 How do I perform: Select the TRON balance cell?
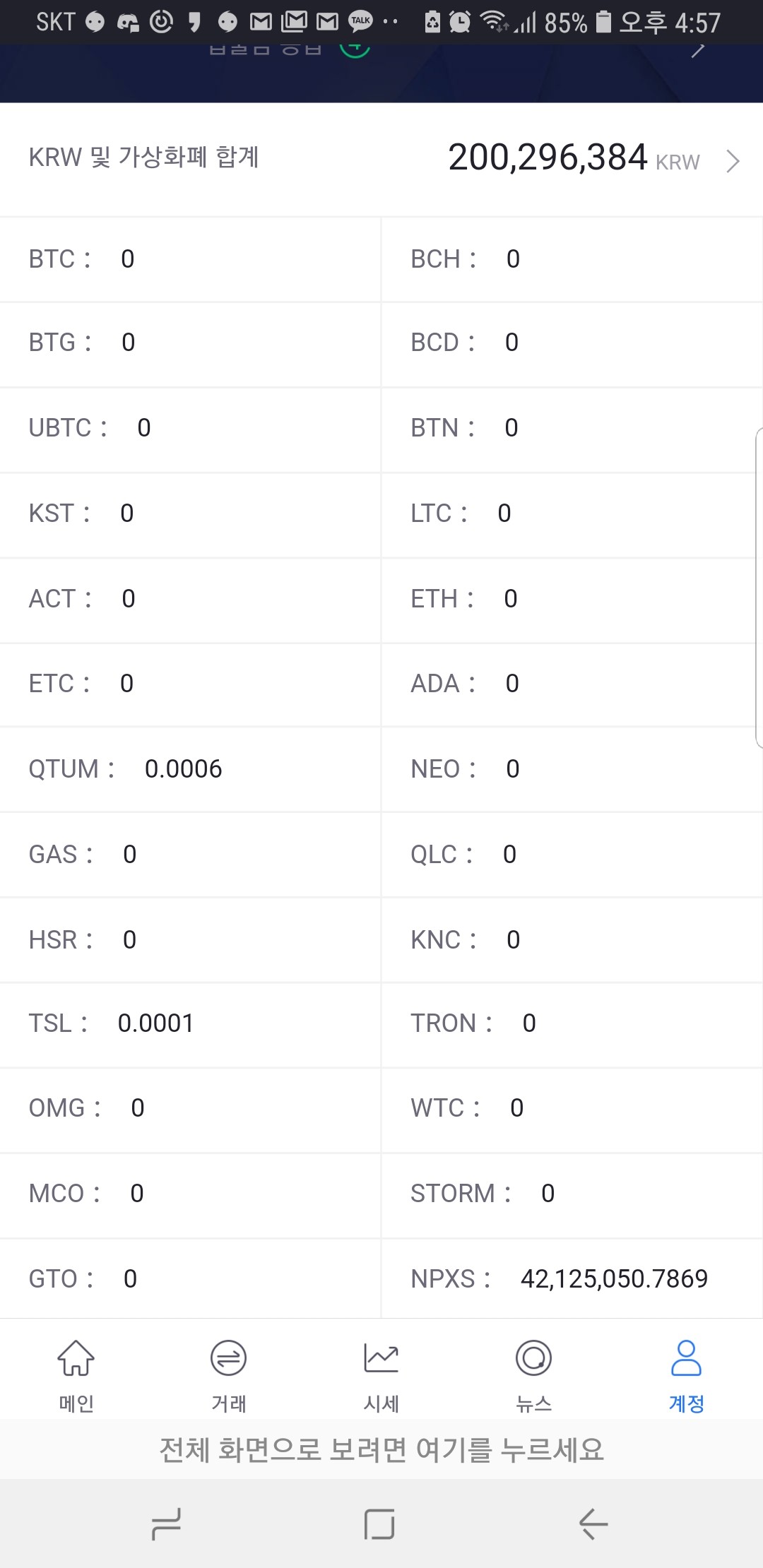(x=572, y=1023)
